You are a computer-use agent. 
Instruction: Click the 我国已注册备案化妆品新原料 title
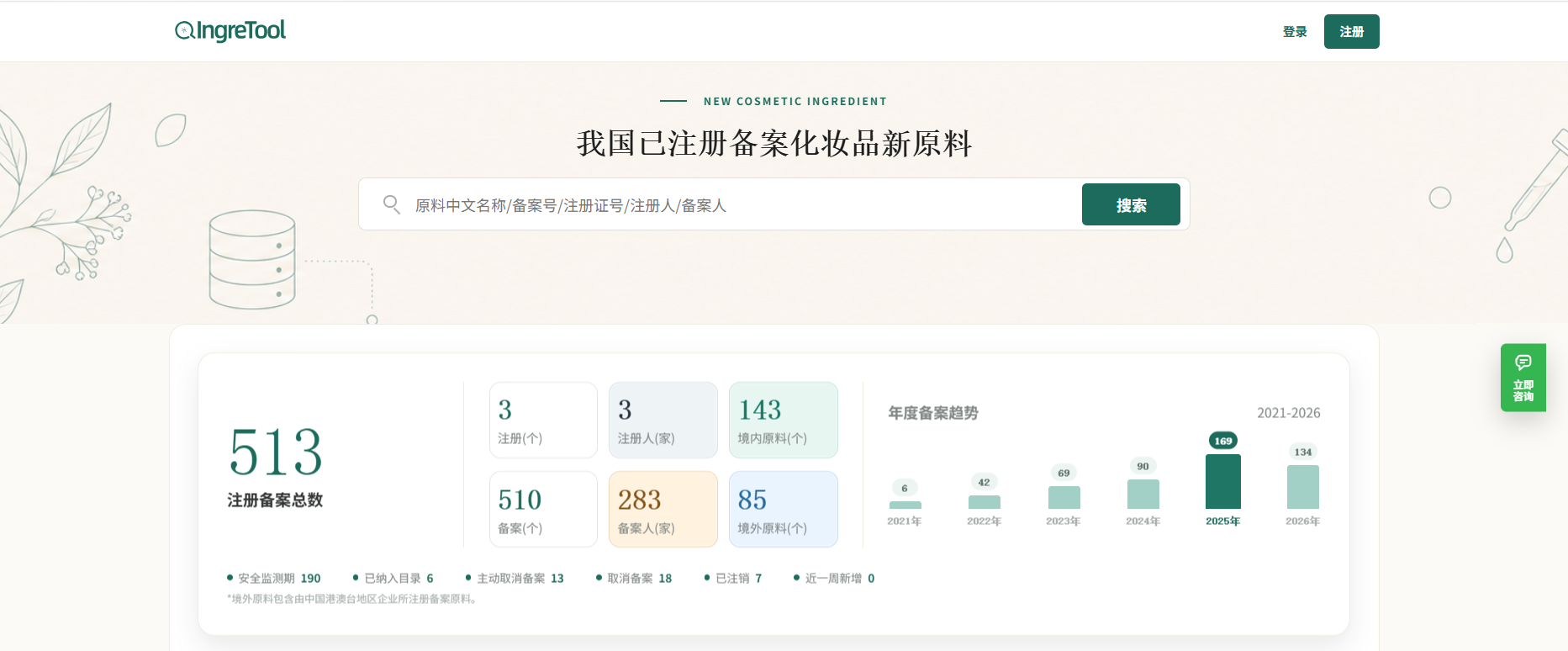point(774,144)
